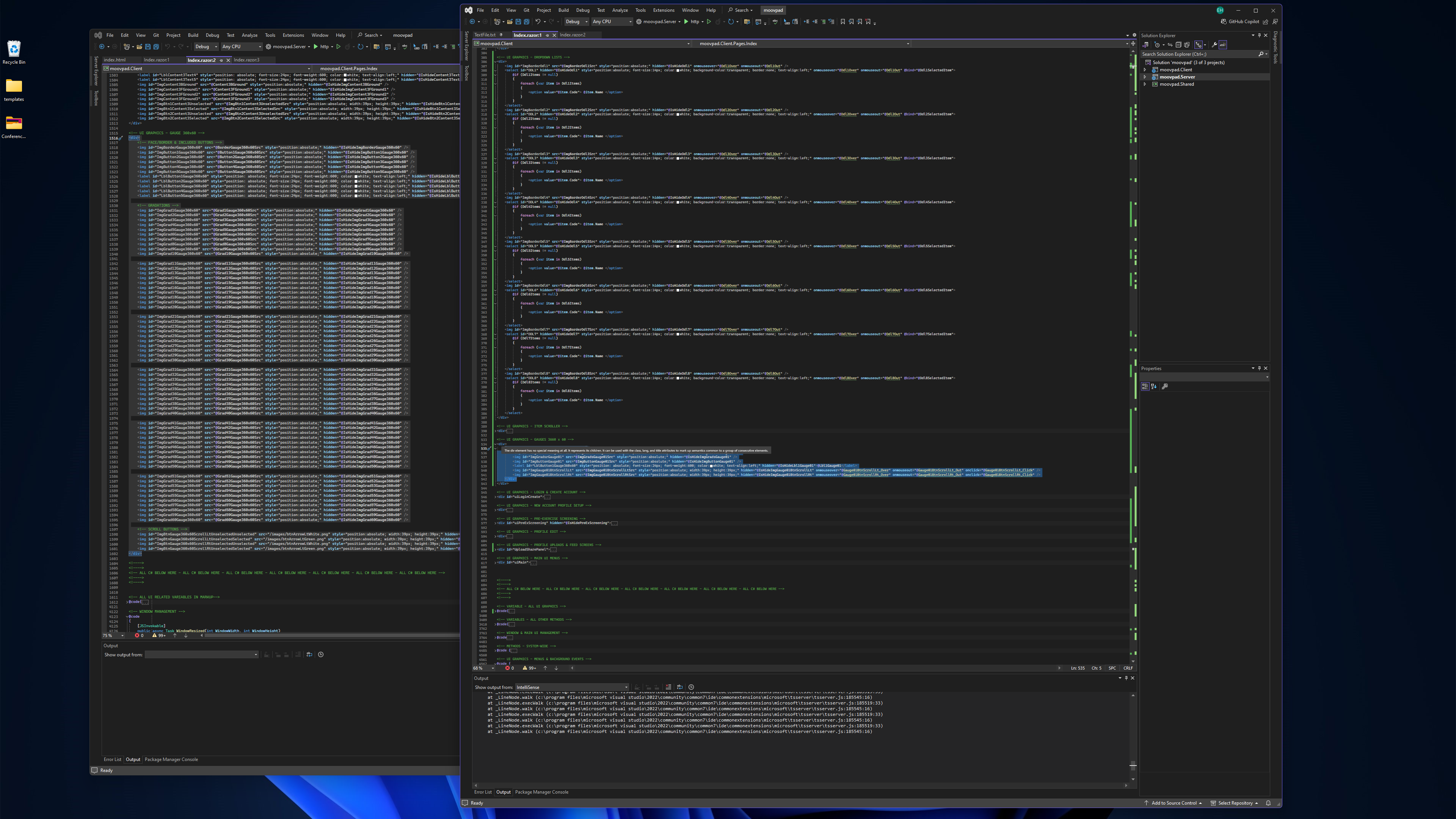Click the Properties wrench icon in Solution Explorer
This screenshot has width=1456, height=819.
click(x=1214, y=45)
